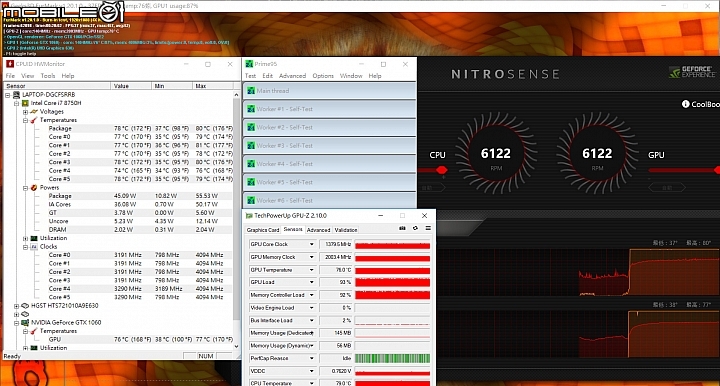Image resolution: width=720 pixels, height=386 pixels.
Task: Click the Worker #5 Self-Test window icon
Action: click(251, 182)
